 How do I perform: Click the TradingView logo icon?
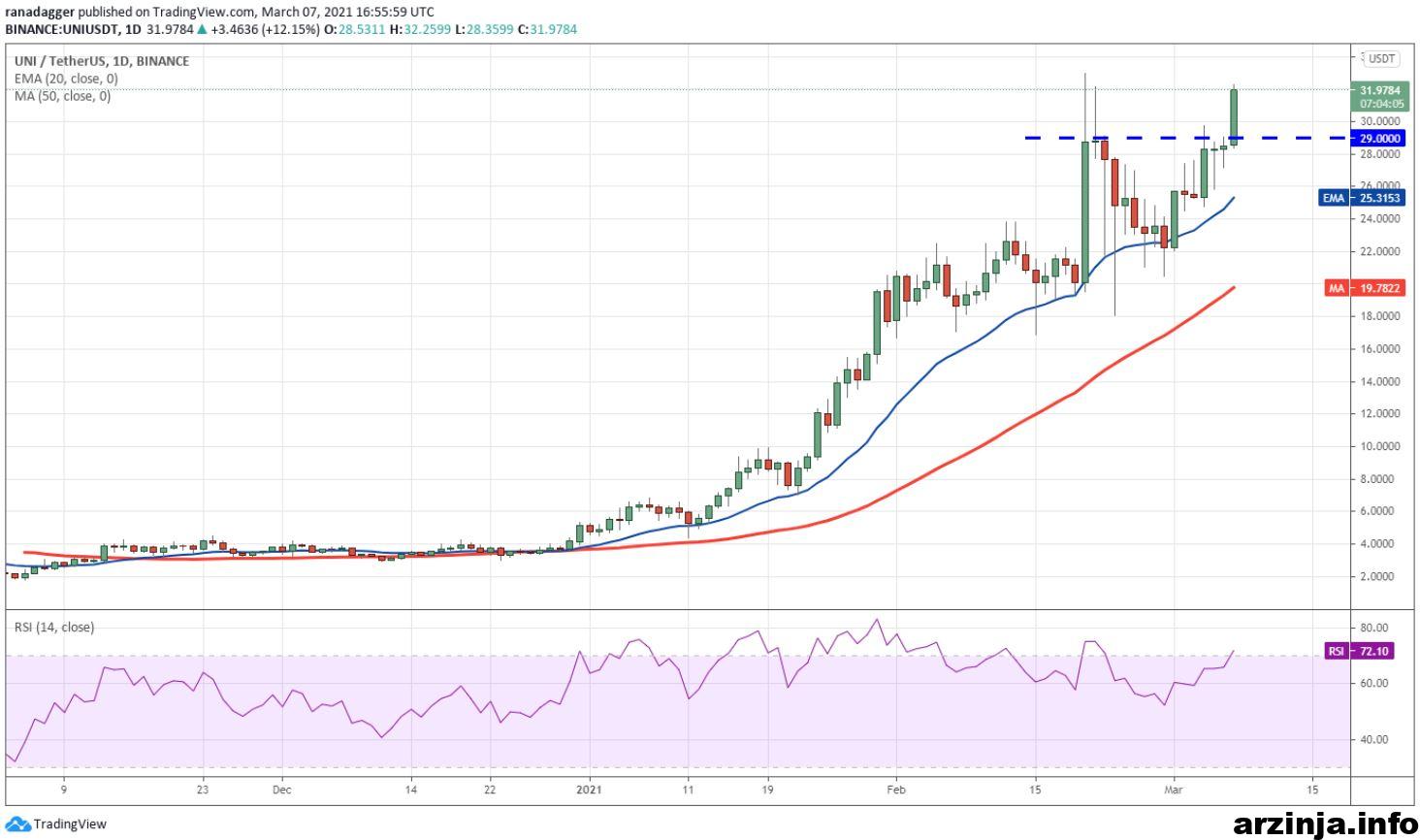17,824
